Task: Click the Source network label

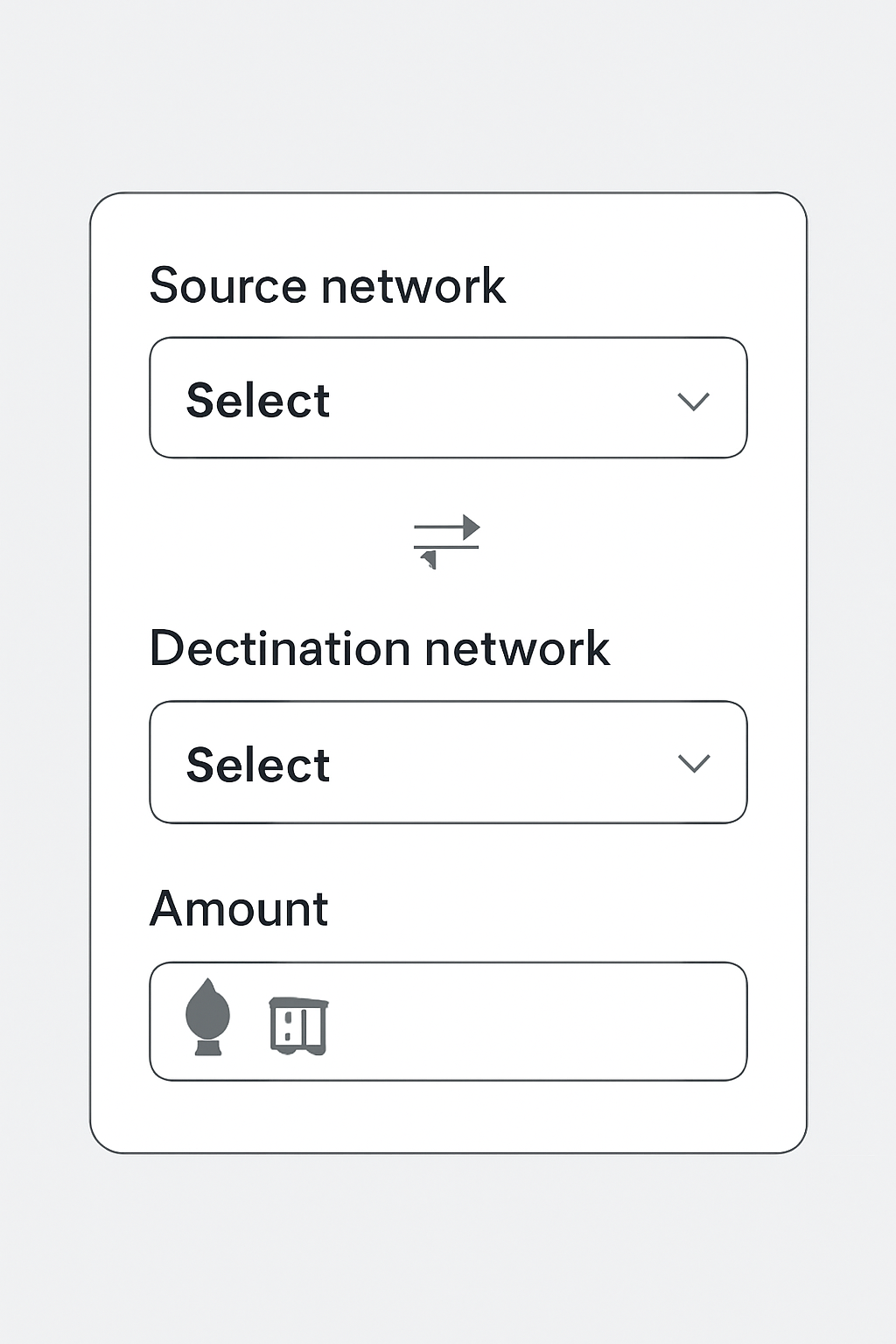Action: coord(328,284)
